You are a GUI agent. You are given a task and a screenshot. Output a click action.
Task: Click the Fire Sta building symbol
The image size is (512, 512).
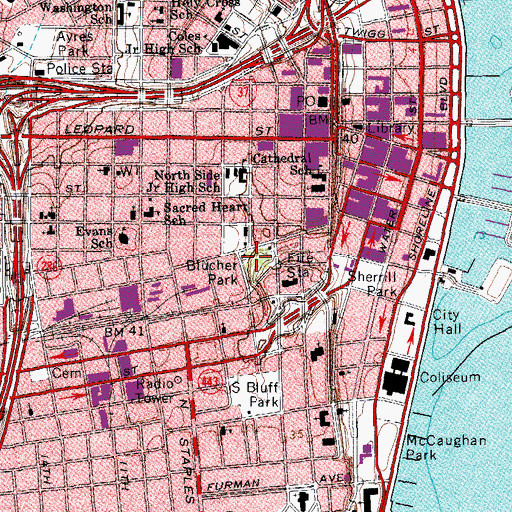291,283
